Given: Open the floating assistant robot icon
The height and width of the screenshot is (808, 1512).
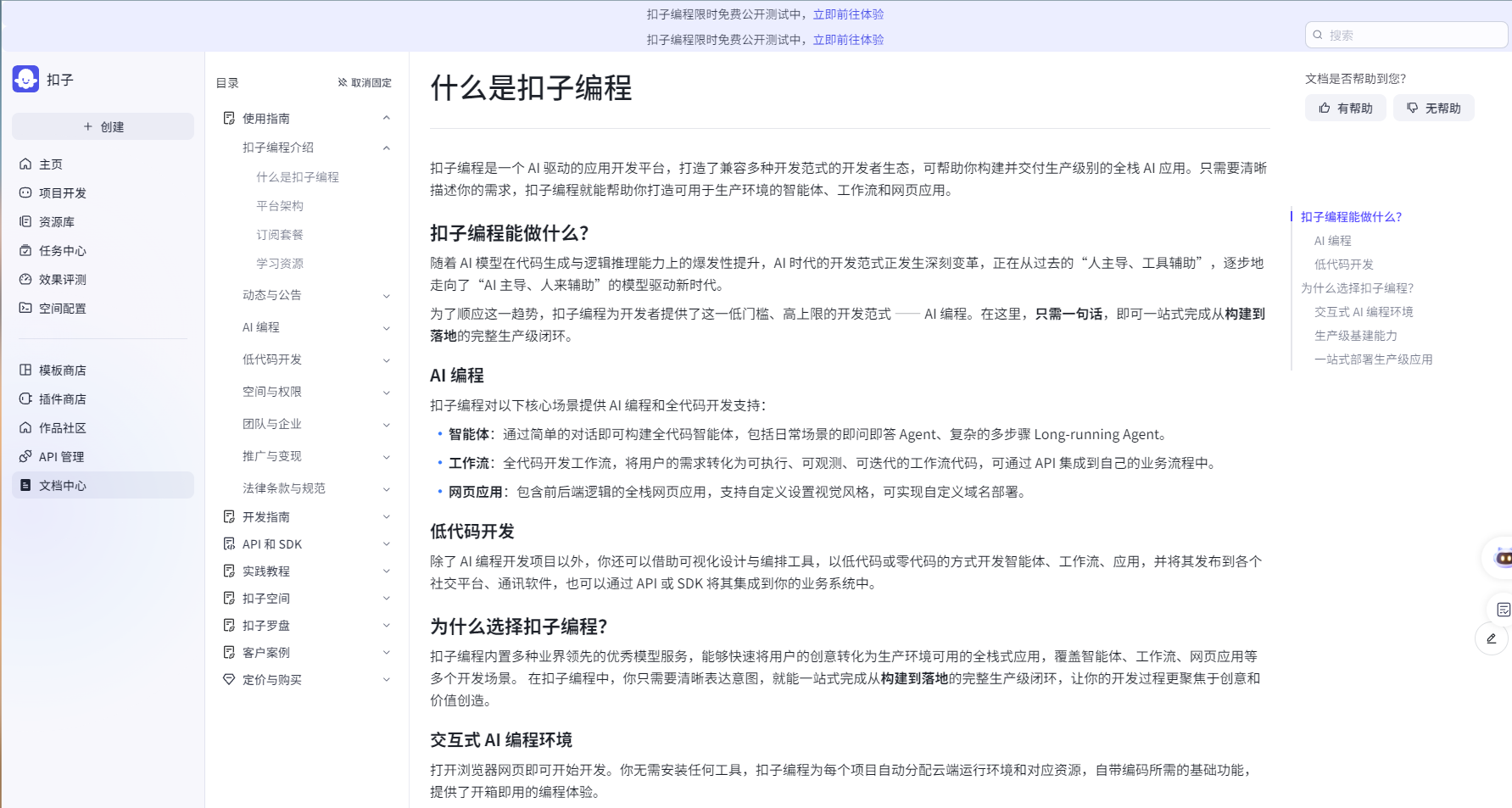Looking at the screenshot, I should pos(1502,557).
